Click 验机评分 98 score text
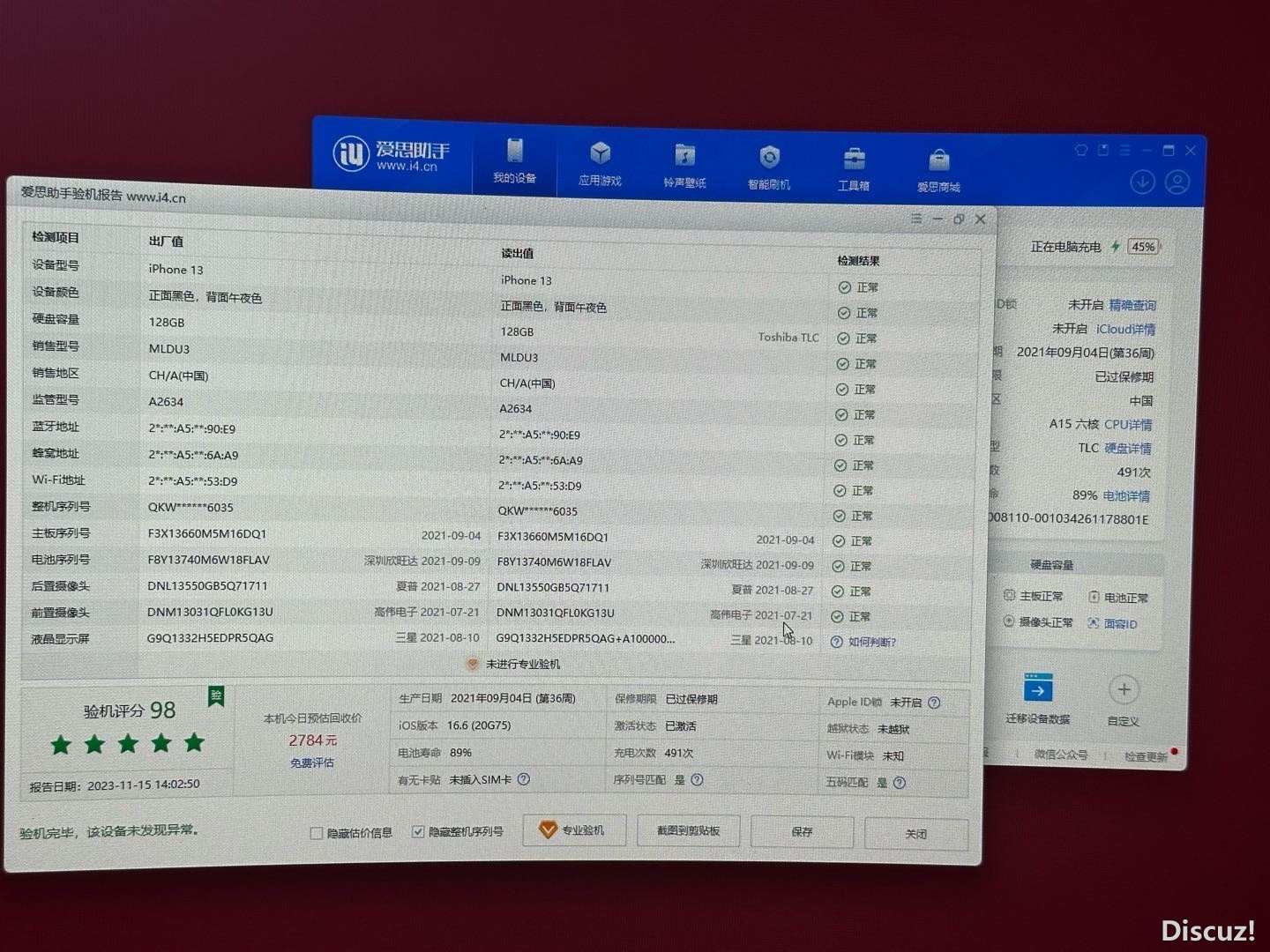 129,710
